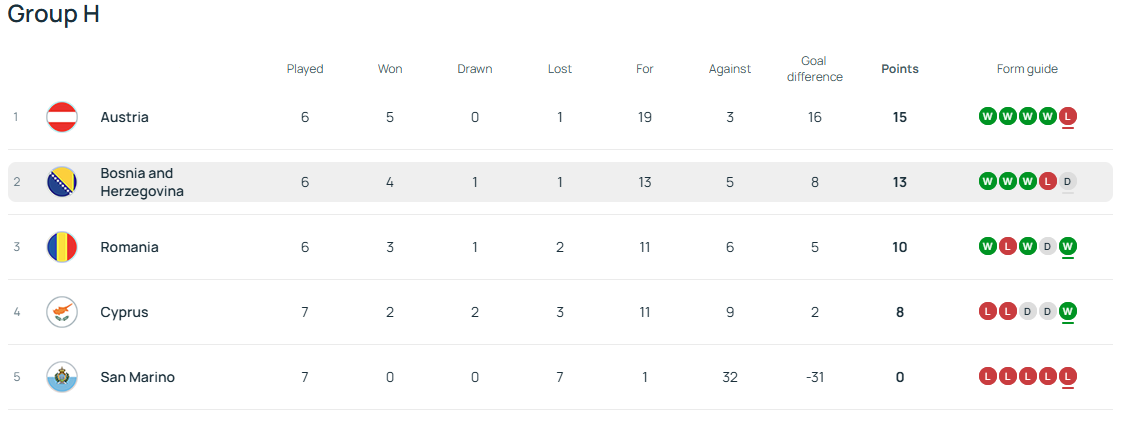Click the Bosnia and Herzegovina flag icon
The height and width of the screenshot is (432, 1131).
(x=62, y=182)
